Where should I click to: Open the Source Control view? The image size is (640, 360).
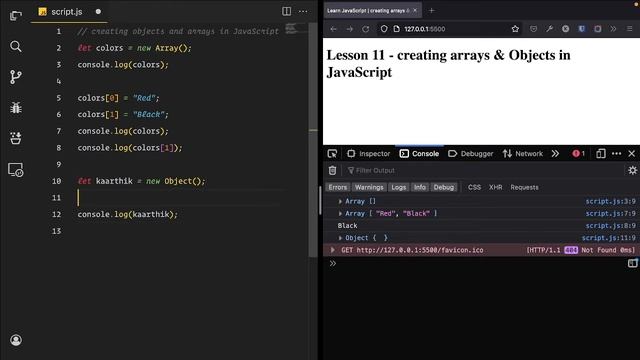pos(16,77)
